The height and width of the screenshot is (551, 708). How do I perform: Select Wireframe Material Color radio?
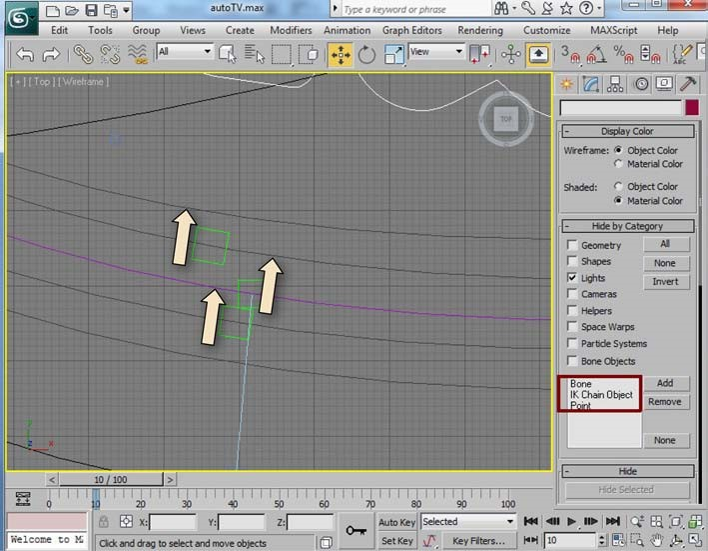[618, 164]
